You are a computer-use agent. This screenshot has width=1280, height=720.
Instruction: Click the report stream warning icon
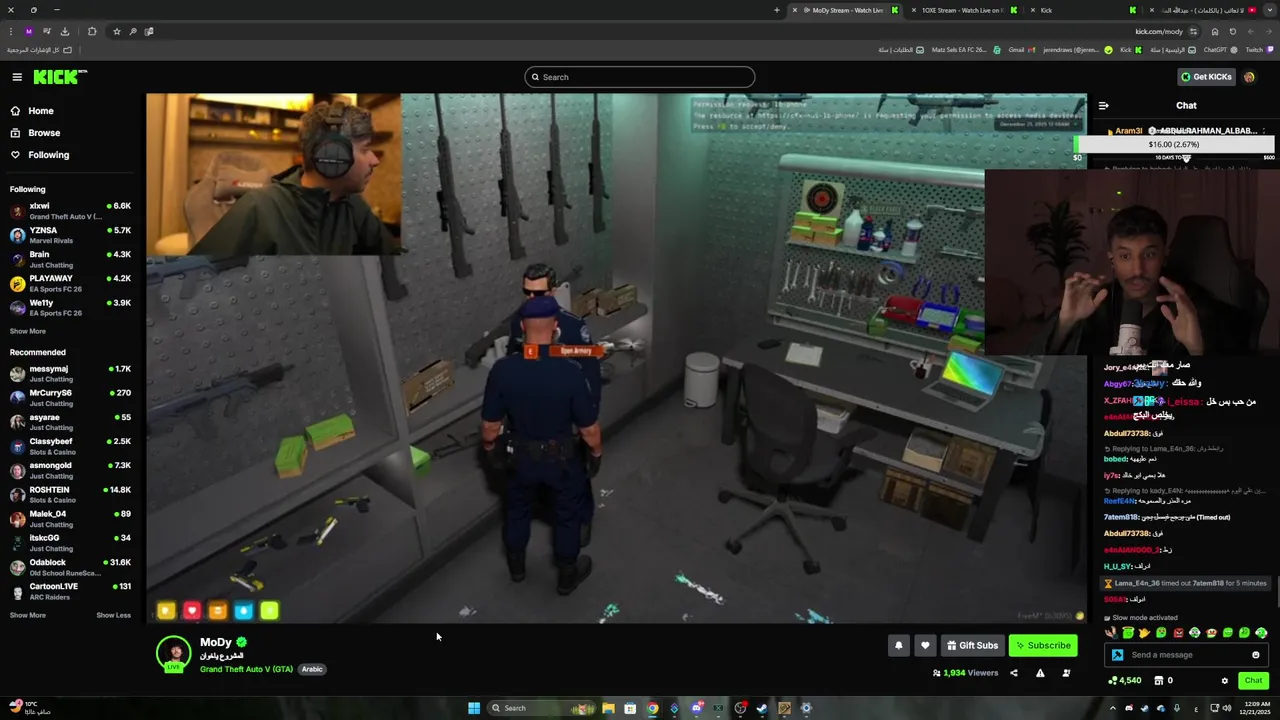click(1040, 673)
